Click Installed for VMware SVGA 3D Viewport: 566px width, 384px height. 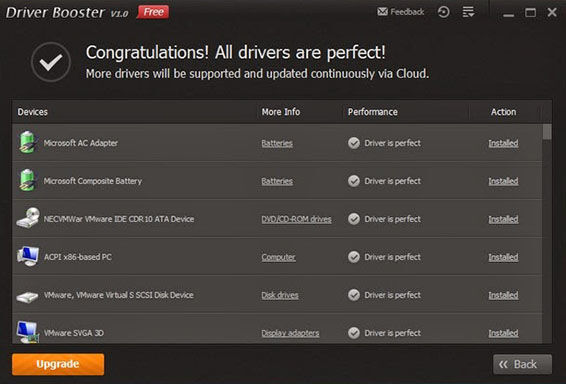point(503,333)
